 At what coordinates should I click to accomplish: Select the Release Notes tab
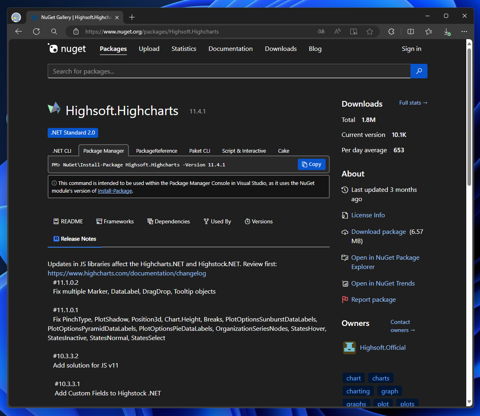click(x=75, y=239)
